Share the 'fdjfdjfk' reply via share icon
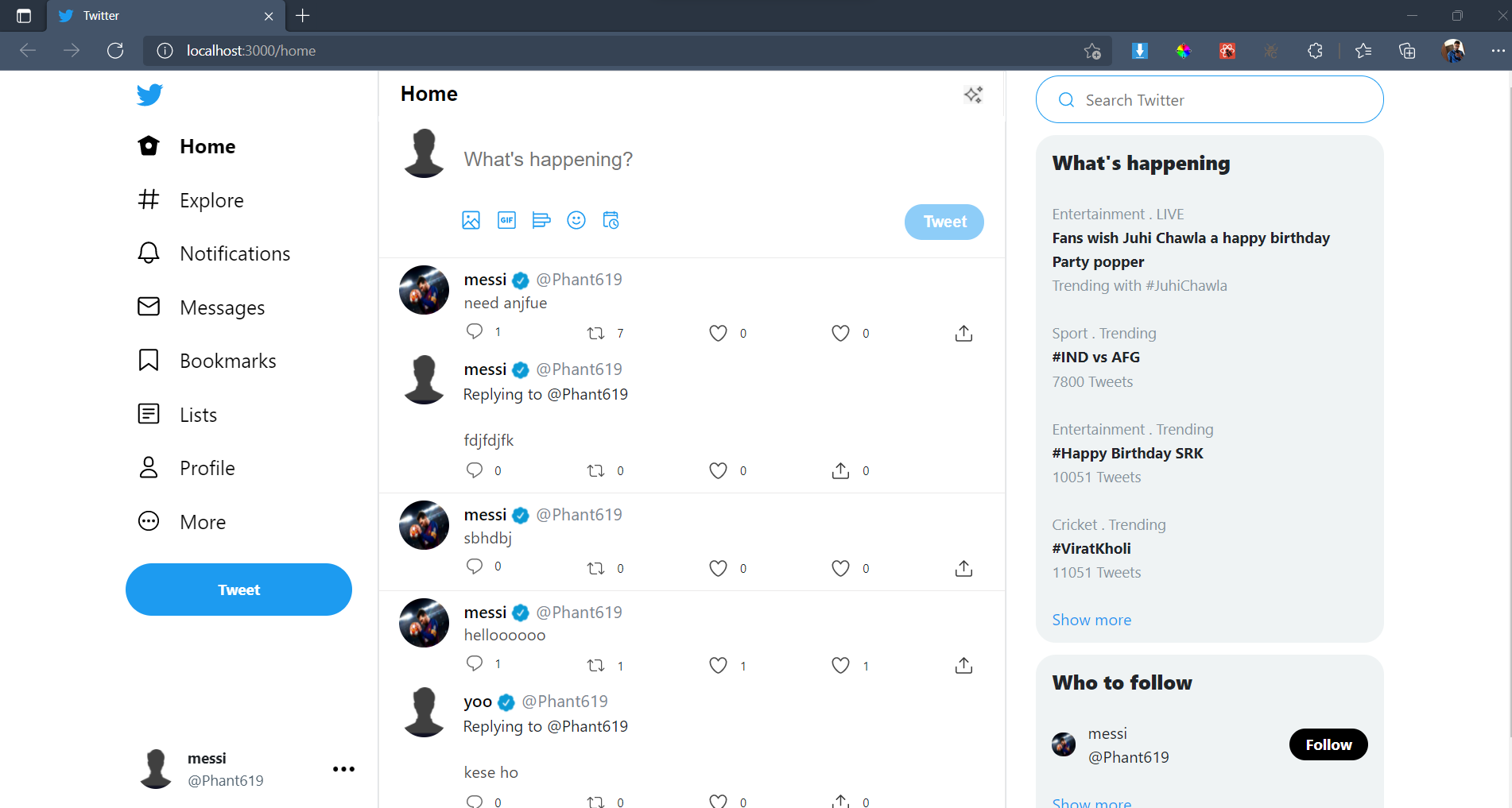Screen dimensions: 1512x808 839,470
